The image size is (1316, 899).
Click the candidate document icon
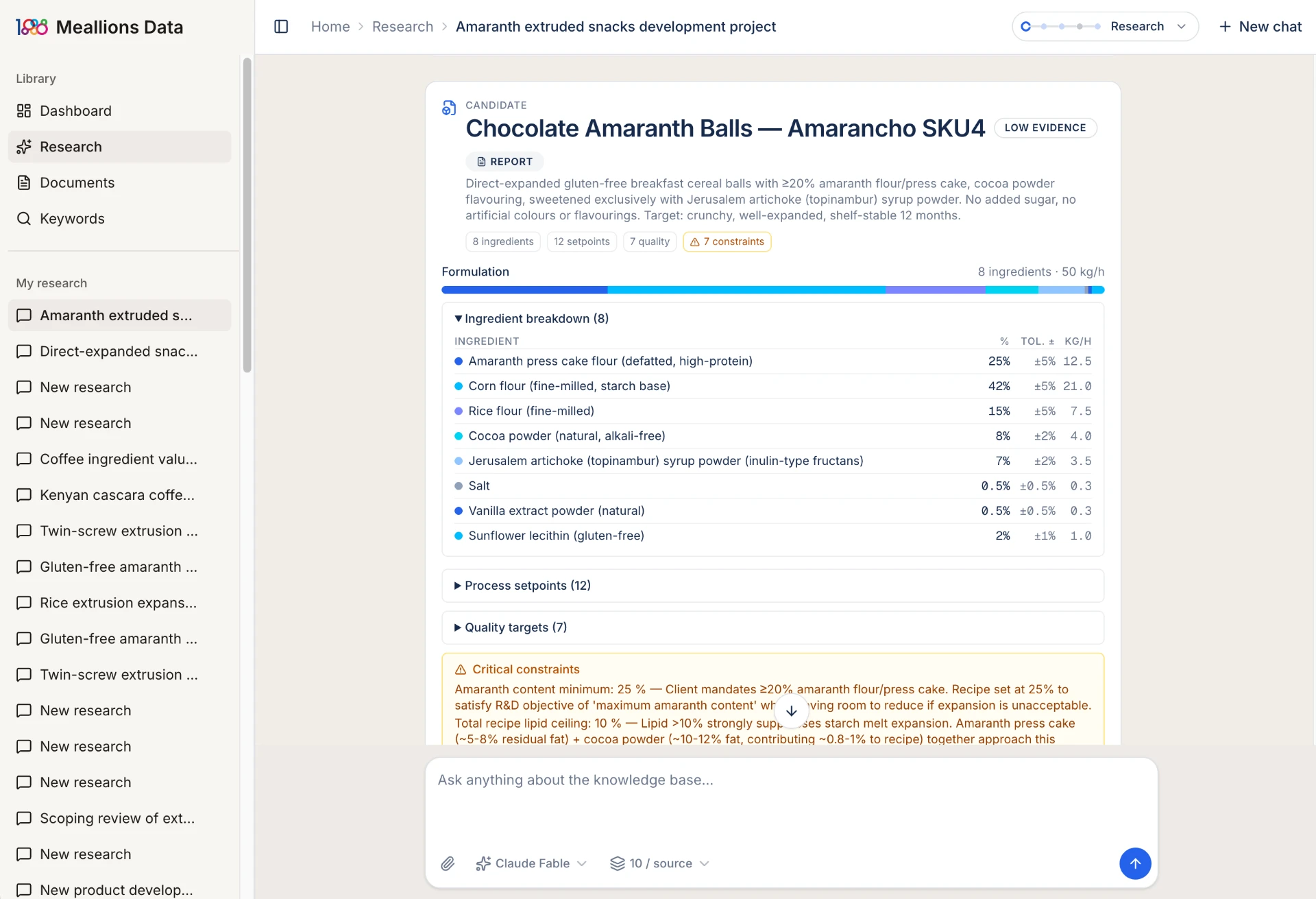pyautogui.click(x=449, y=108)
